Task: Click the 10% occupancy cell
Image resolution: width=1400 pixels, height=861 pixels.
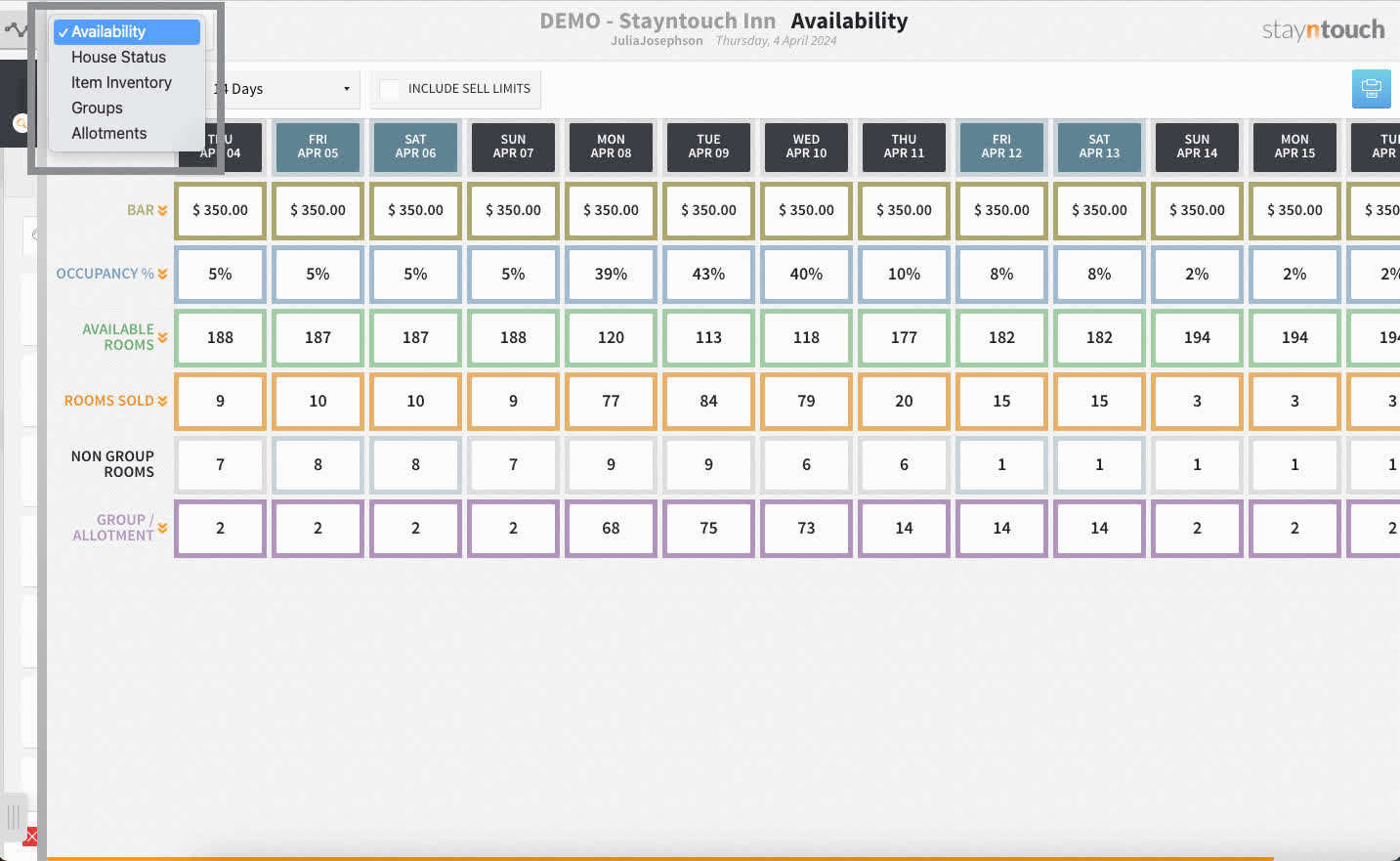Action: click(x=904, y=274)
